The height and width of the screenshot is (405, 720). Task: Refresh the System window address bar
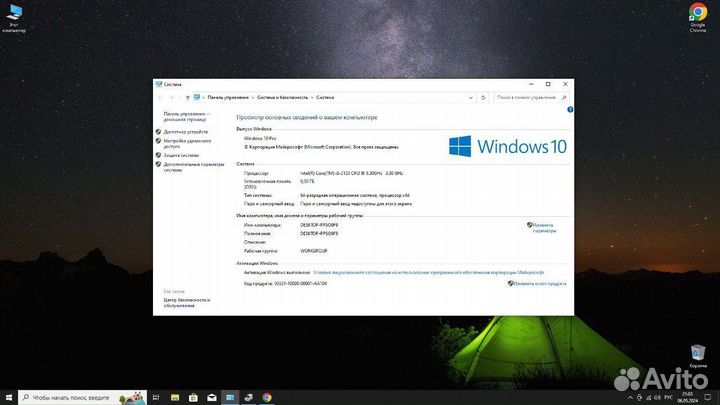pos(483,97)
